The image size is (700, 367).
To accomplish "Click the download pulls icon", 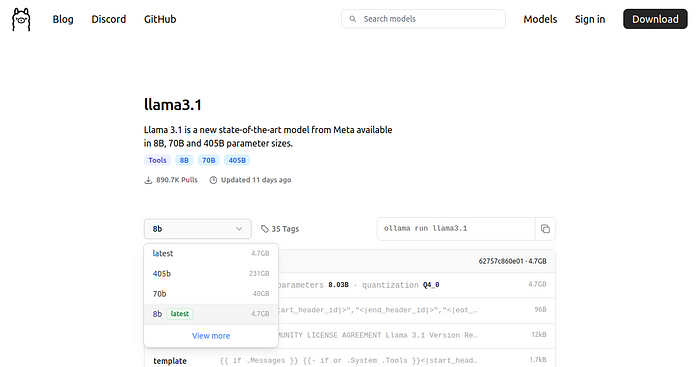I will coord(148,180).
